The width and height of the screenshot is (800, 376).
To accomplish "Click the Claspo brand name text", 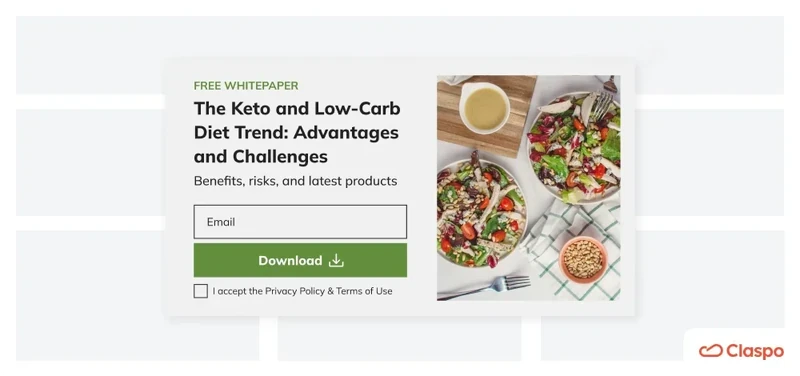I will [755, 351].
